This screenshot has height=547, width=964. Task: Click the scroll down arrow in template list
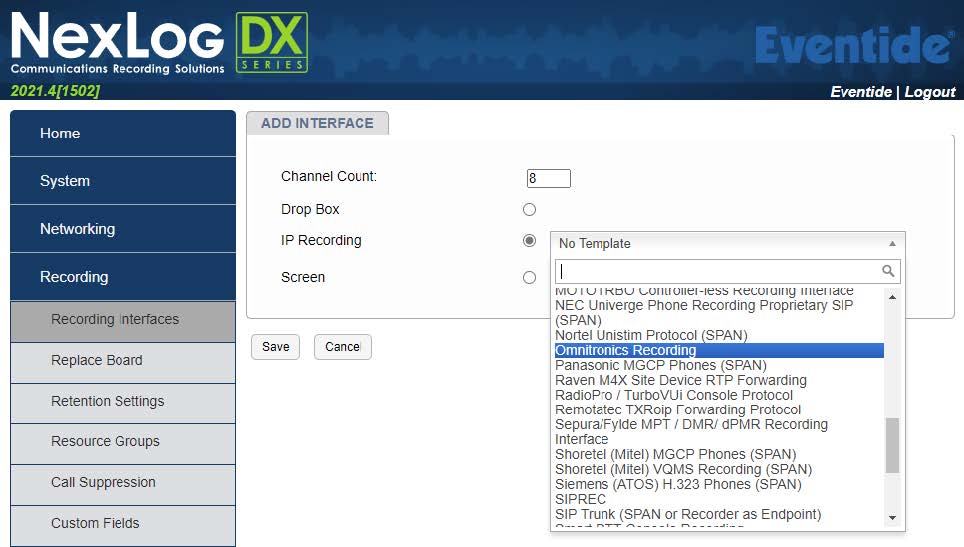(x=893, y=517)
